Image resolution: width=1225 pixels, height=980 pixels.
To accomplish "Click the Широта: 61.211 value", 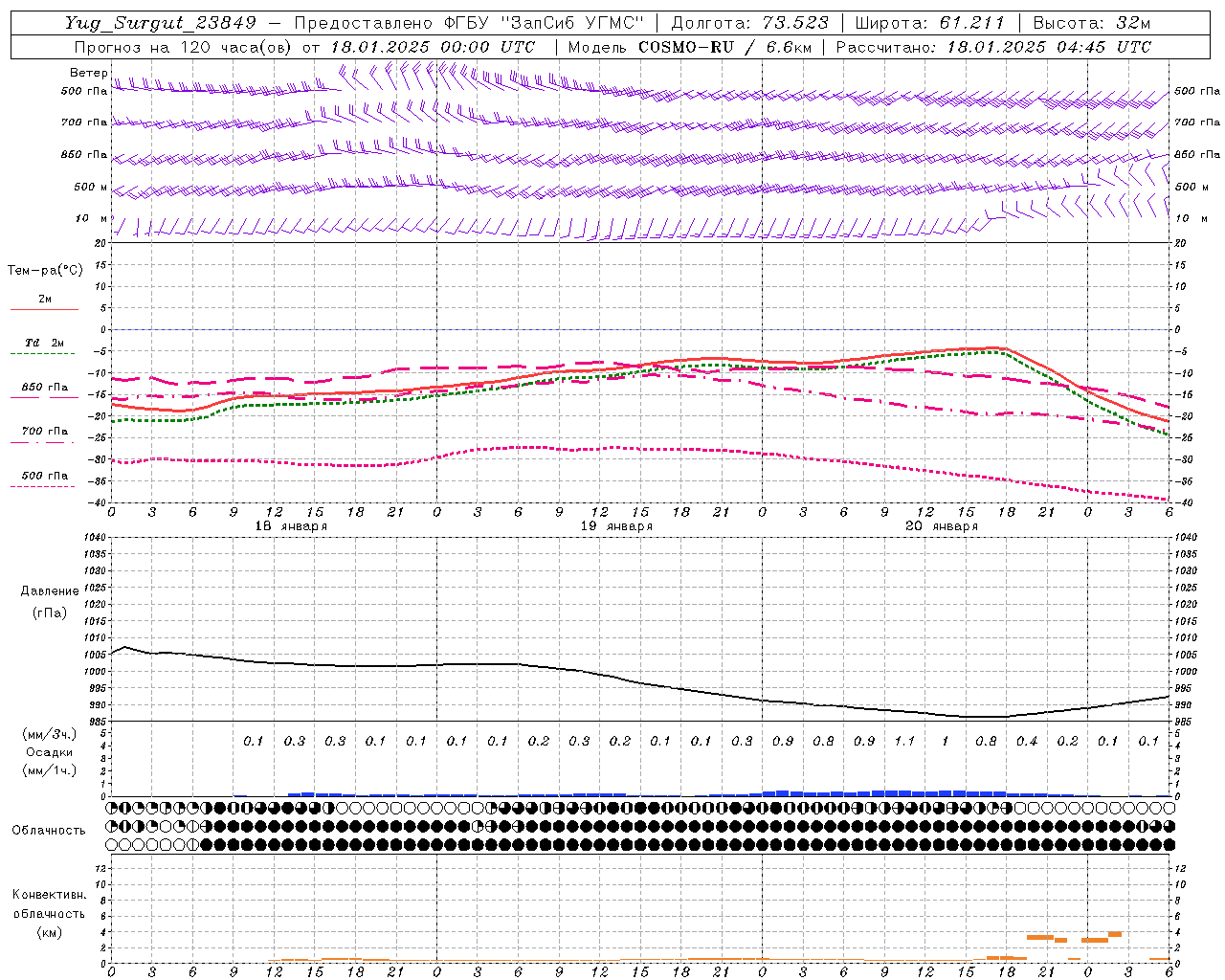I will click(930, 23).
